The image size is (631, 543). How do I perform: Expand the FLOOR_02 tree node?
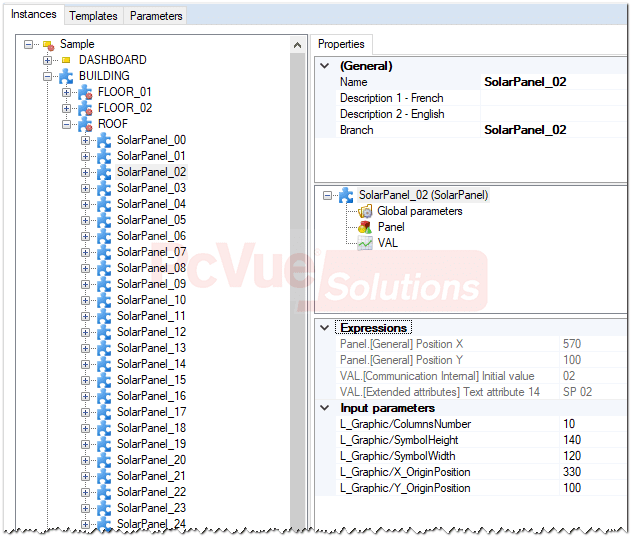(x=66, y=108)
